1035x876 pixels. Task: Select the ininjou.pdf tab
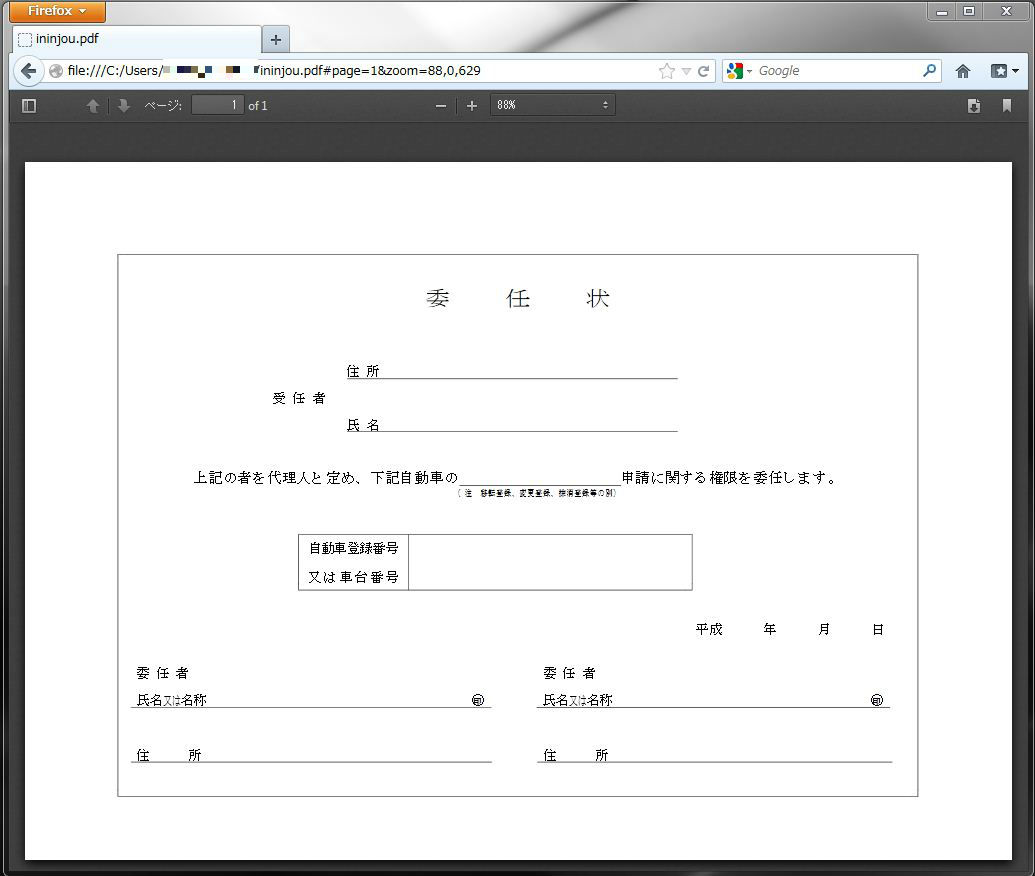click(135, 40)
